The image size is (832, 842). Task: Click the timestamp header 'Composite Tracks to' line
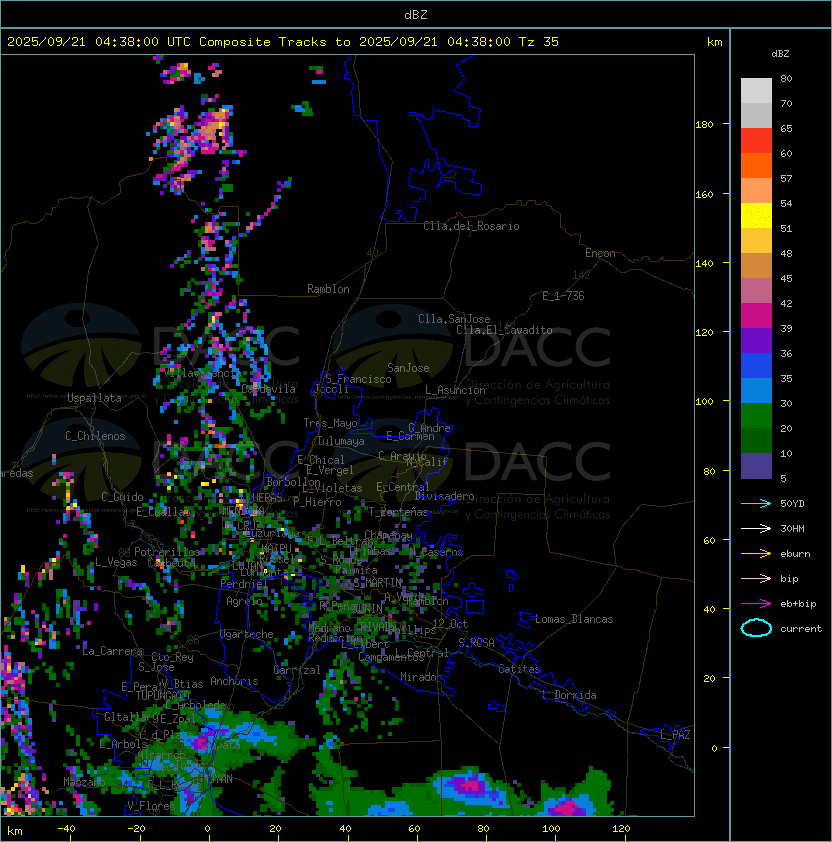click(283, 42)
